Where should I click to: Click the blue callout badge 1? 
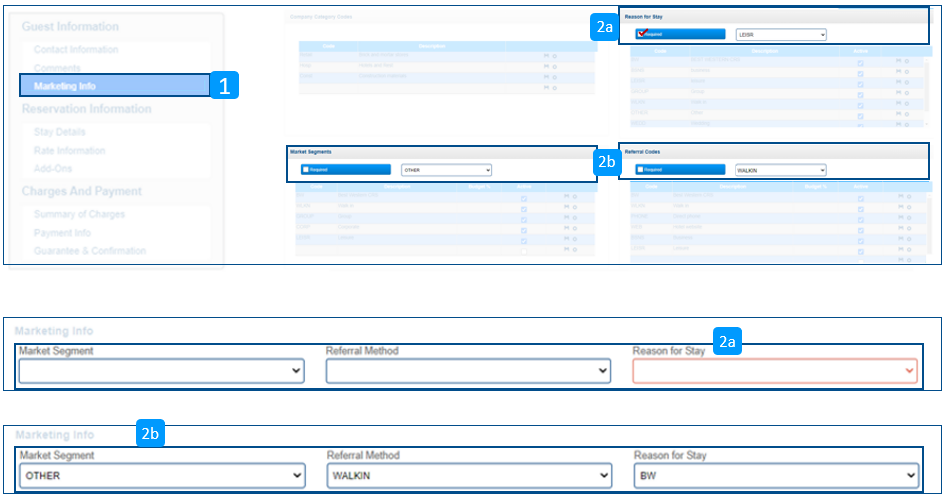[224, 87]
